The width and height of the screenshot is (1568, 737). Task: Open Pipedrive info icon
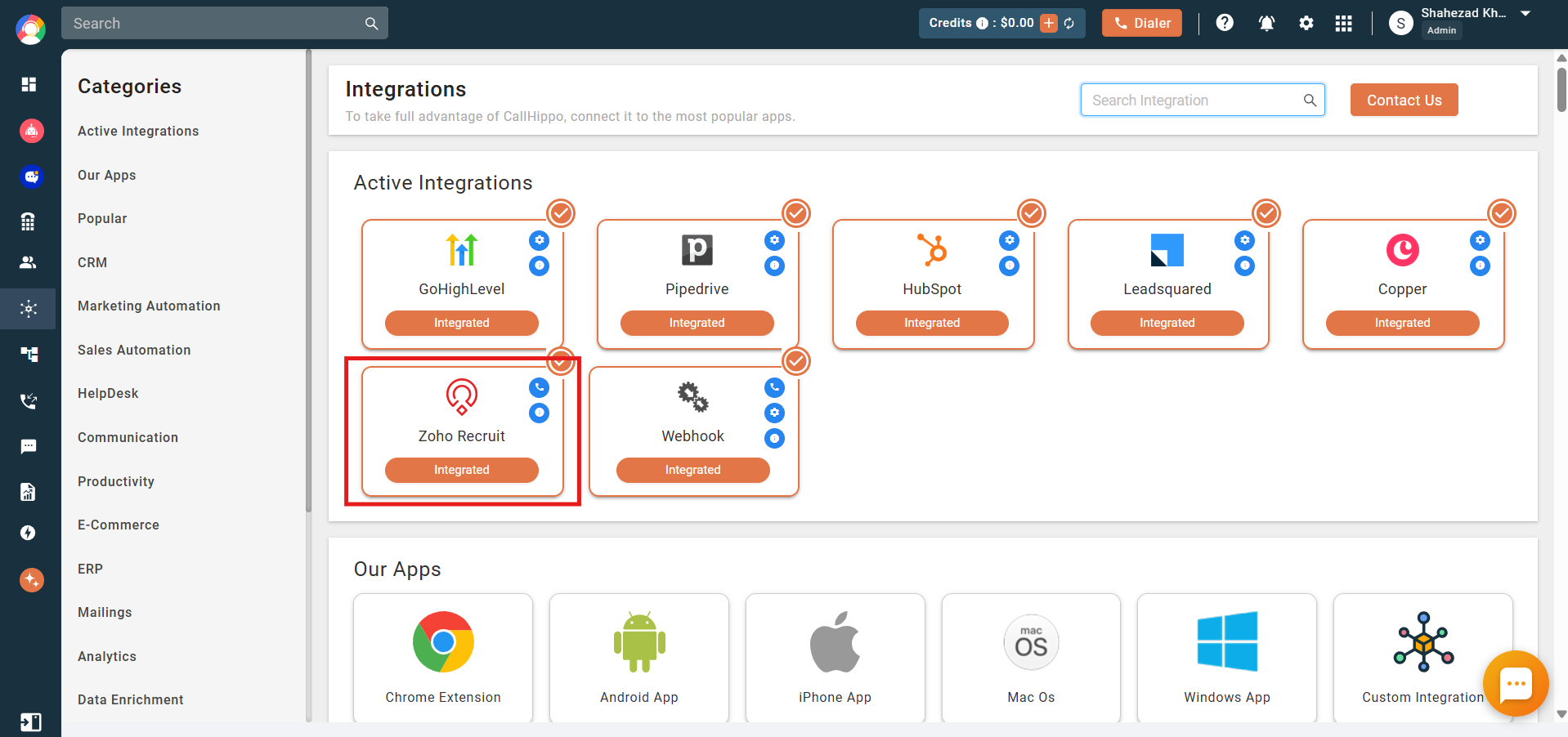tap(774, 266)
